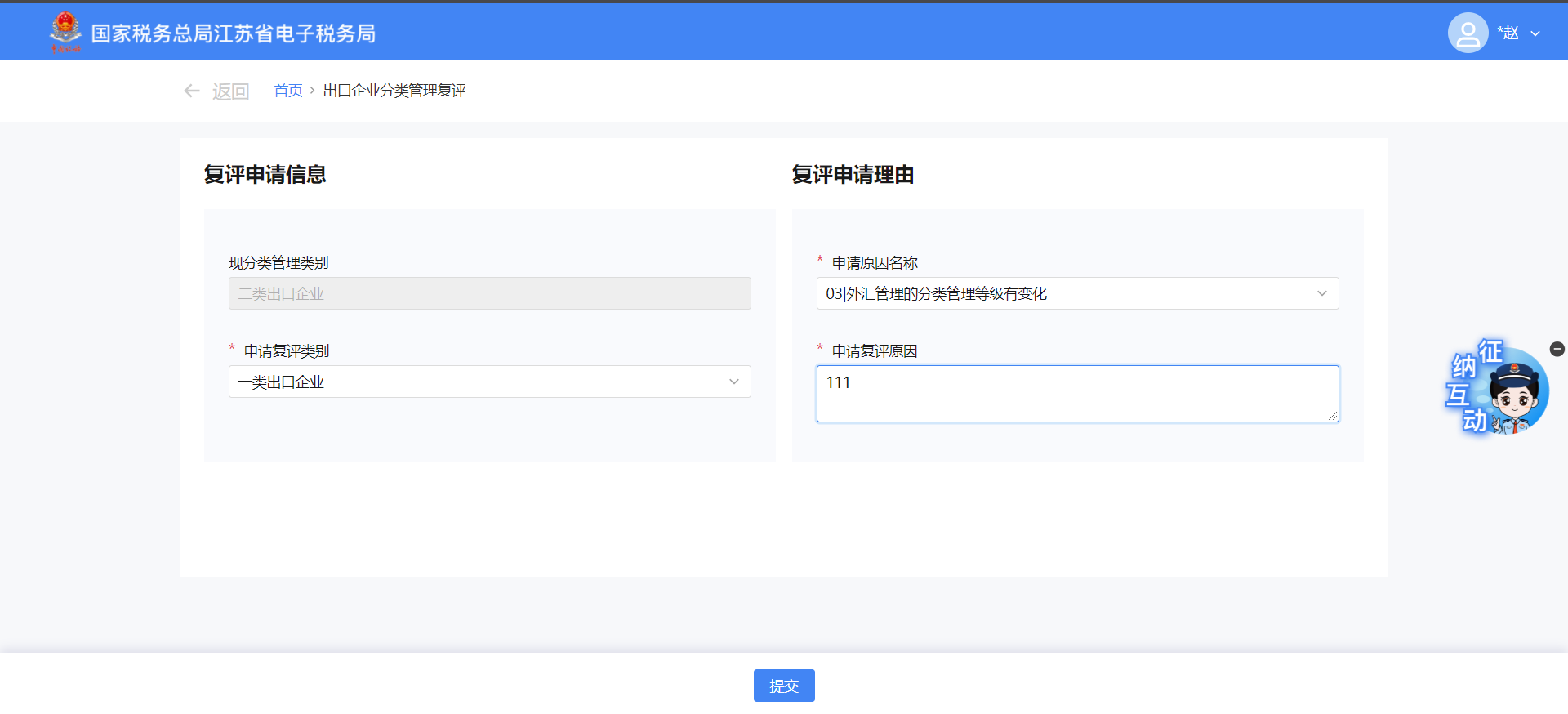Screen dimensions: 1568x714
Task: Click the tax bureau emblem logo
Action: tap(65, 32)
